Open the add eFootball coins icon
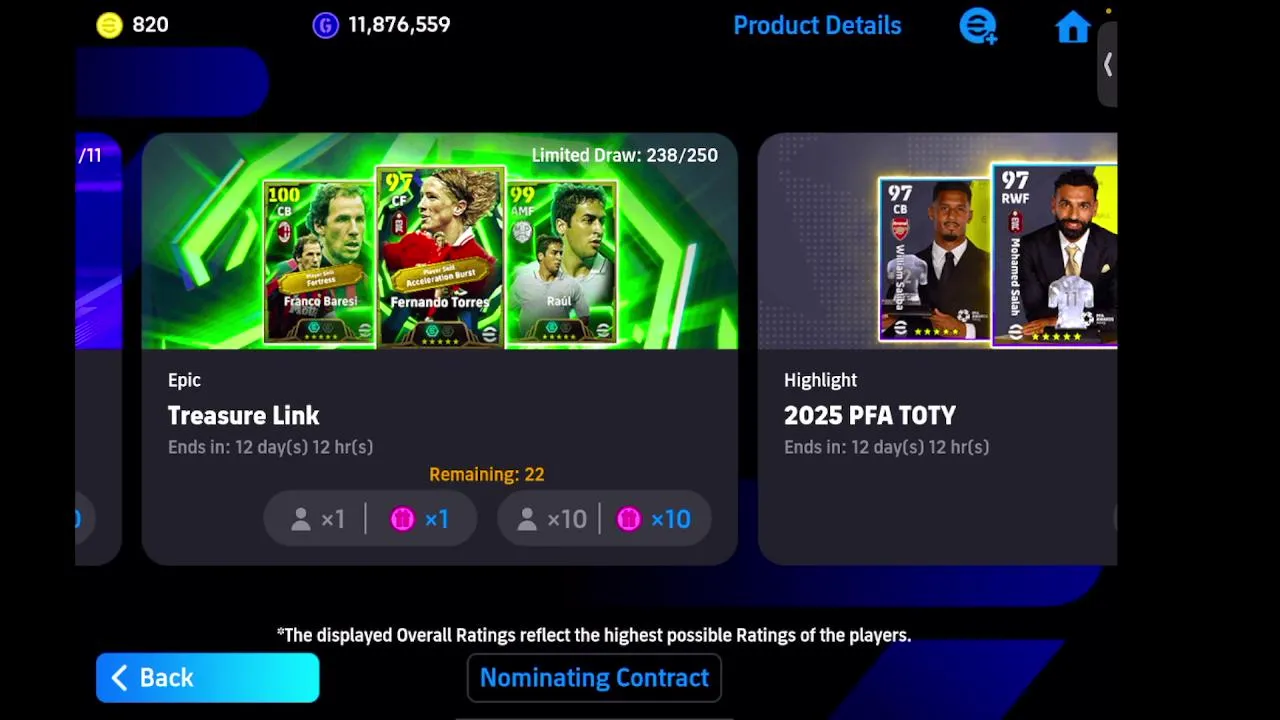Image resolution: width=1280 pixels, height=720 pixels. point(978,26)
